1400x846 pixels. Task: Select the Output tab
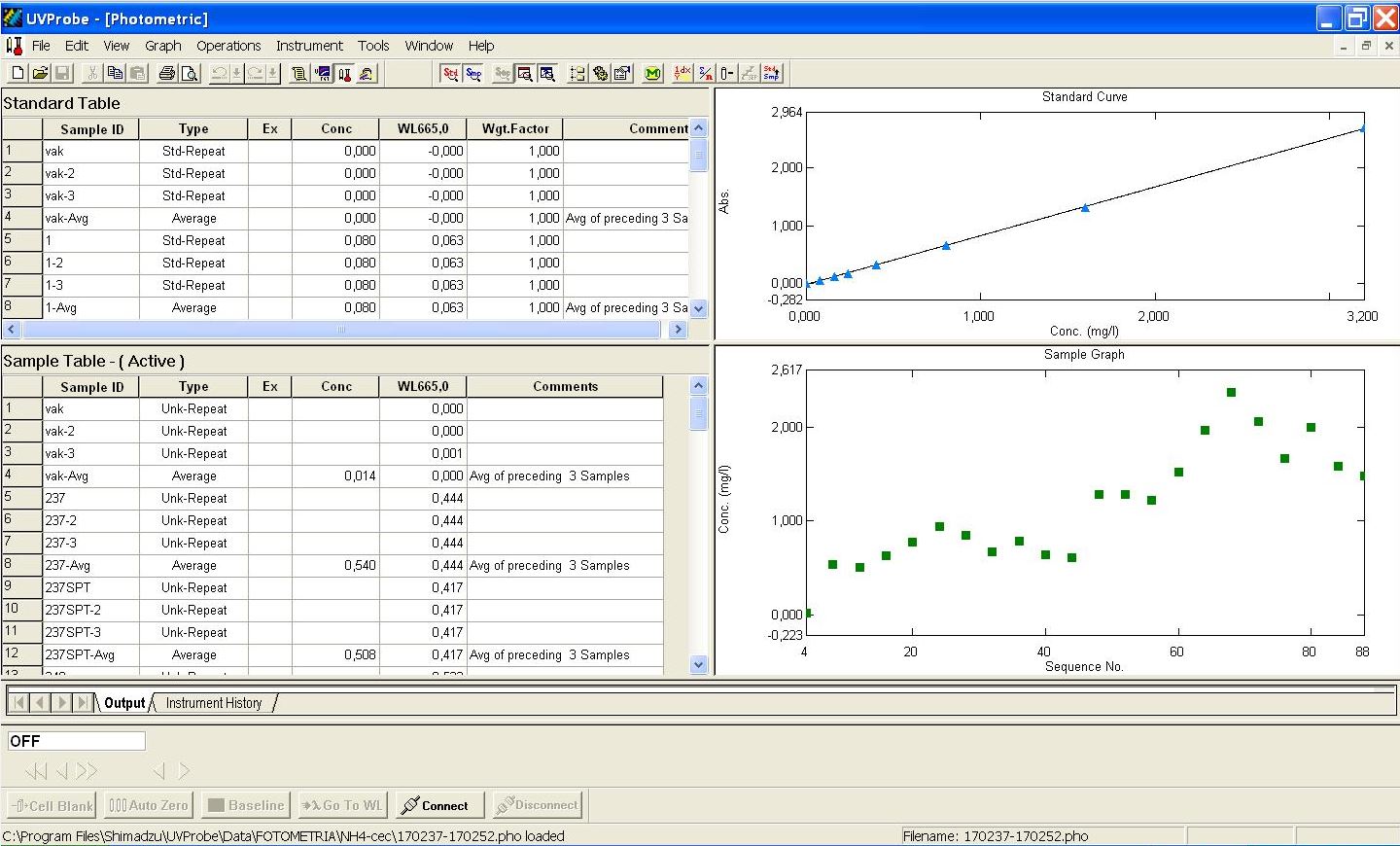click(124, 703)
